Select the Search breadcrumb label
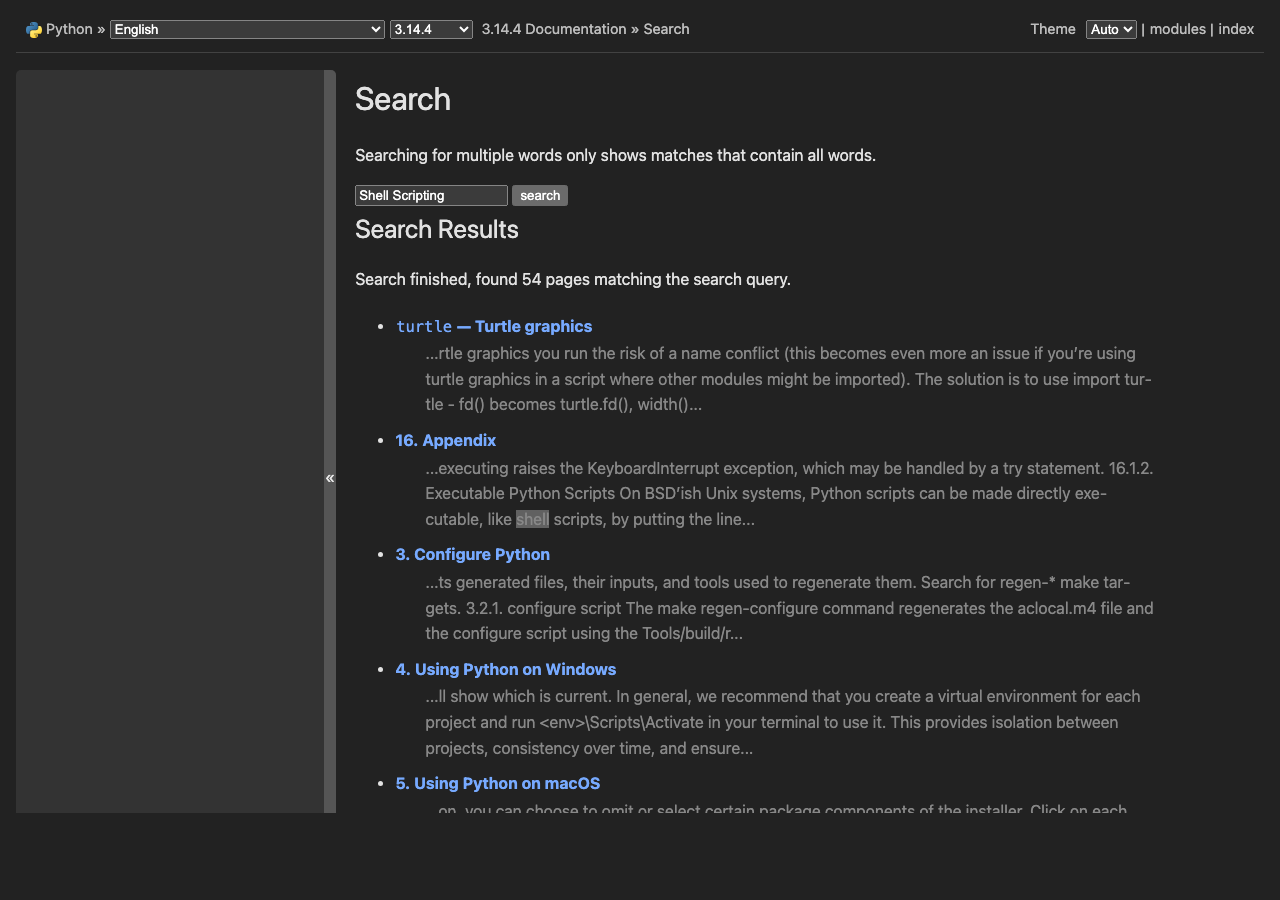This screenshot has width=1280, height=900. point(667,29)
